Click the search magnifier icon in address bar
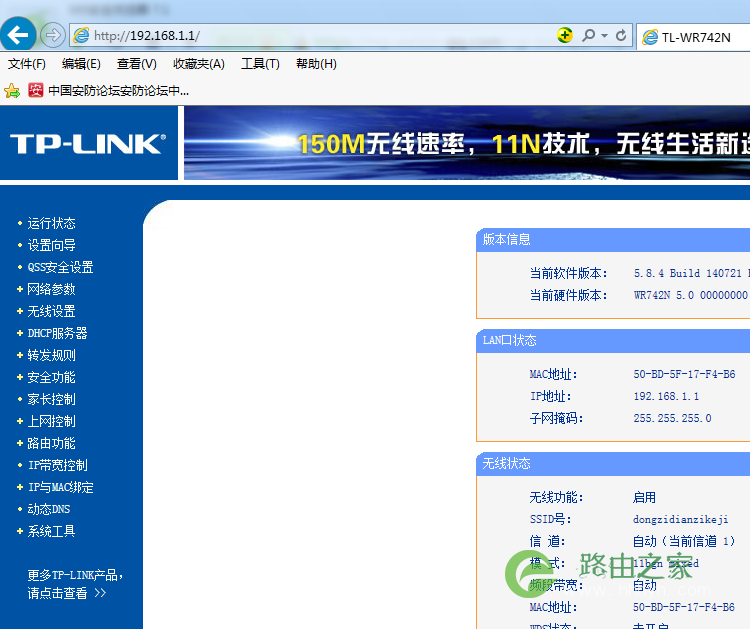 tap(588, 35)
